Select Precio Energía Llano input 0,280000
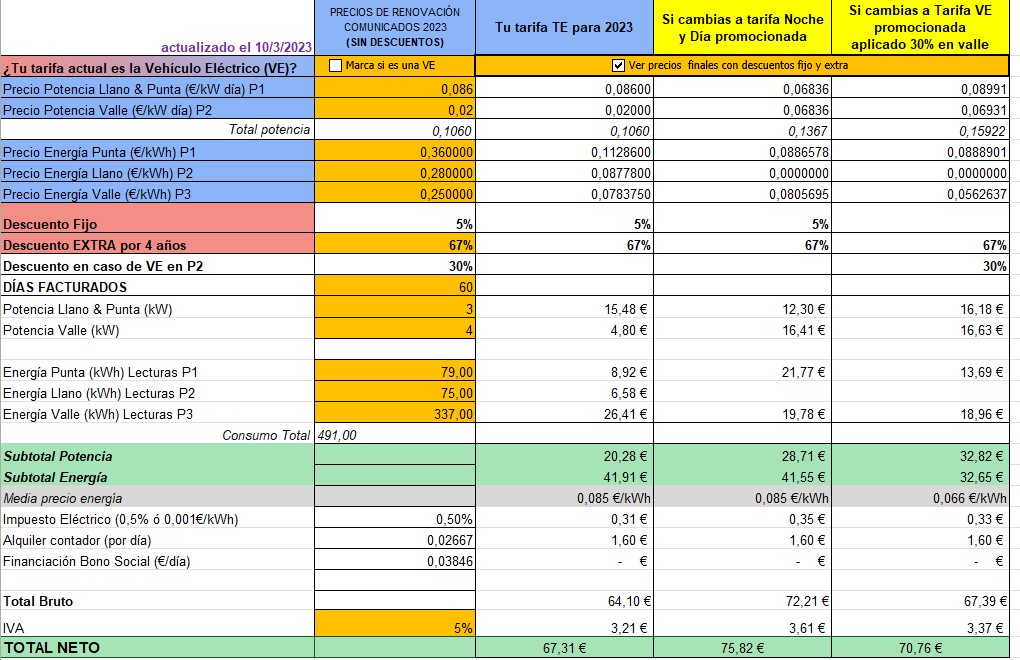The height and width of the screenshot is (660, 1020). click(x=395, y=172)
